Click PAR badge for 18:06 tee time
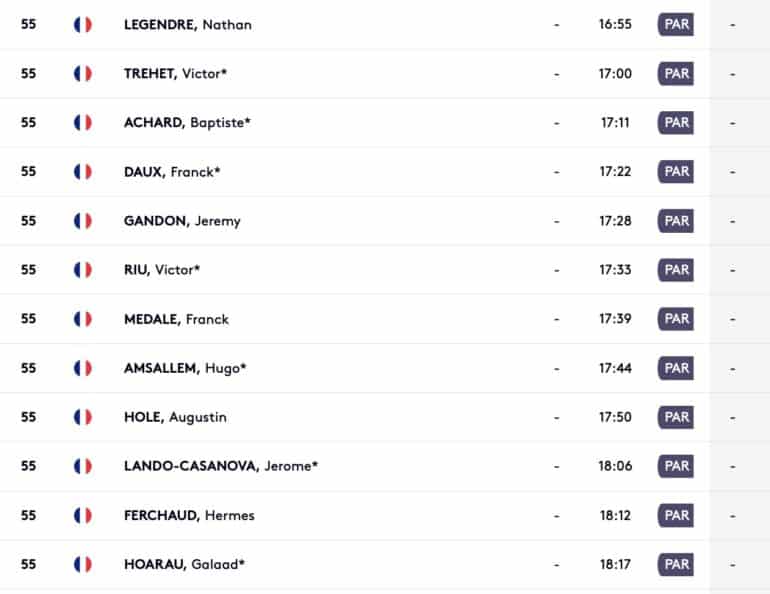Screen dimensions: 770x594 click(676, 466)
